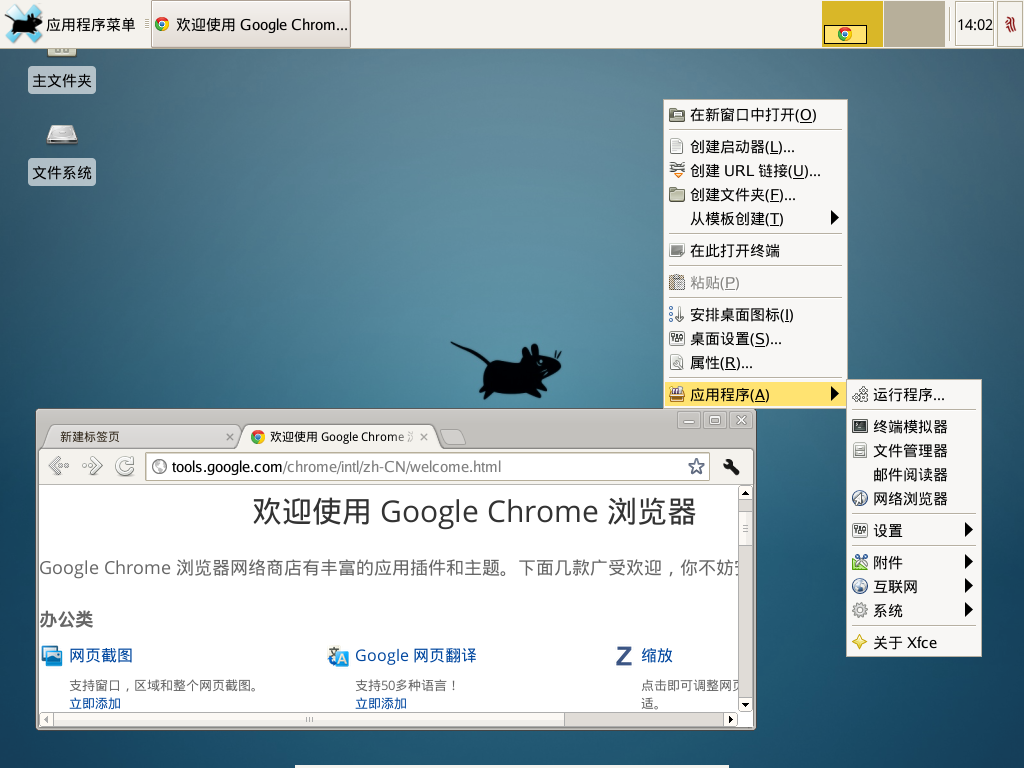Click site info globe icon in address bar
The image size is (1024, 768).
tap(159, 466)
